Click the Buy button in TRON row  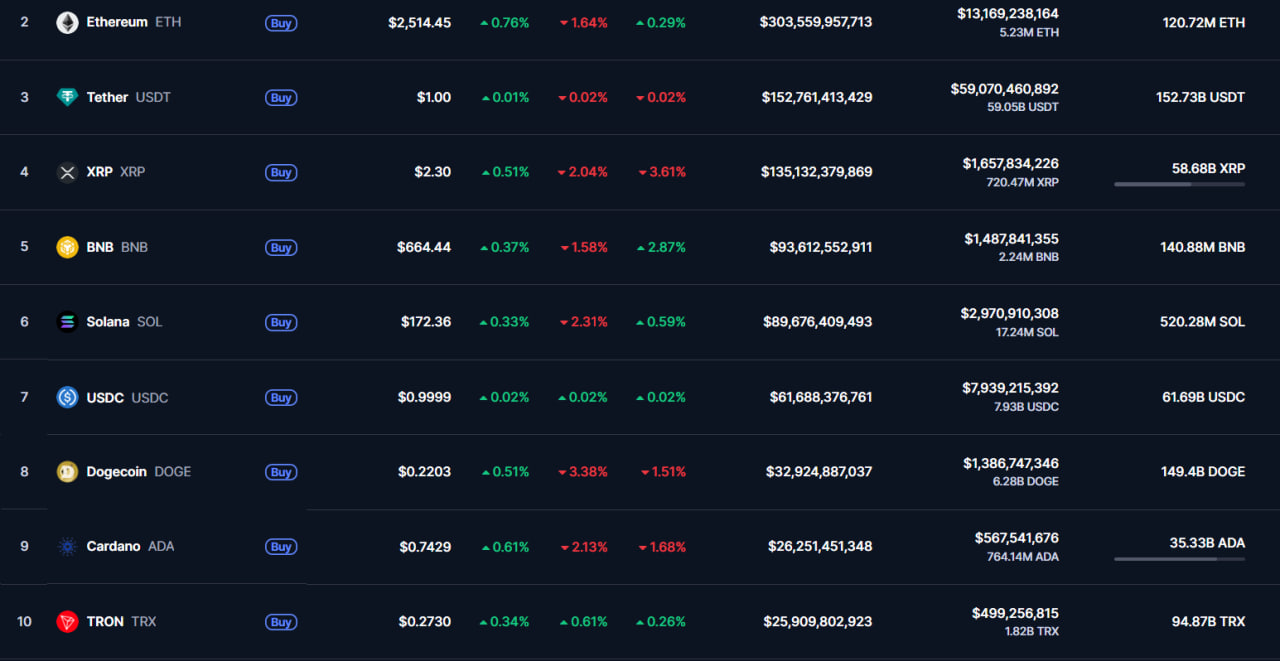(x=281, y=622)
